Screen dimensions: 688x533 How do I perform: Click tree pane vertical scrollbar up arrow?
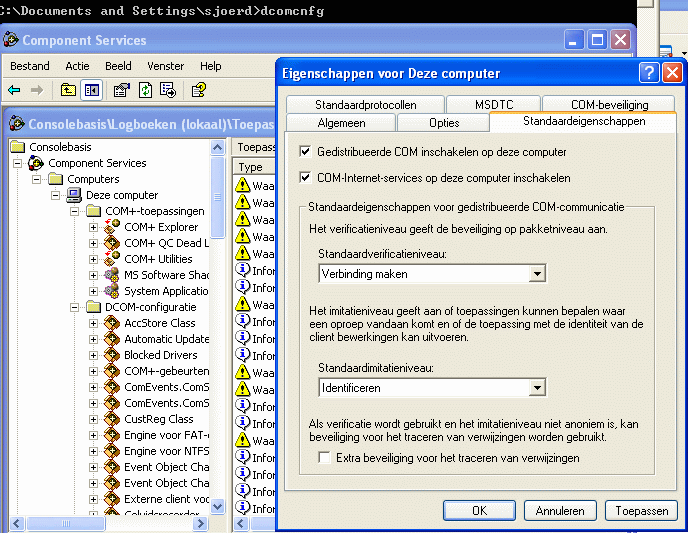tap(218, 147)
